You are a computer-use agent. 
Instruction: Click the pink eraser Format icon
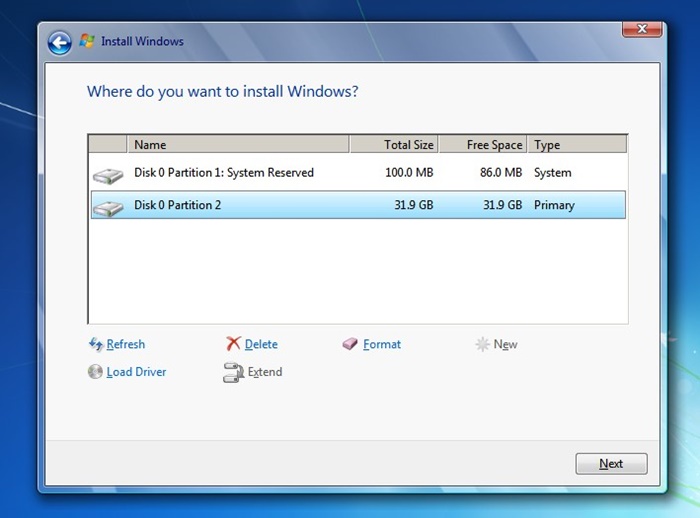pyautogui.click(x=350, y=344)
